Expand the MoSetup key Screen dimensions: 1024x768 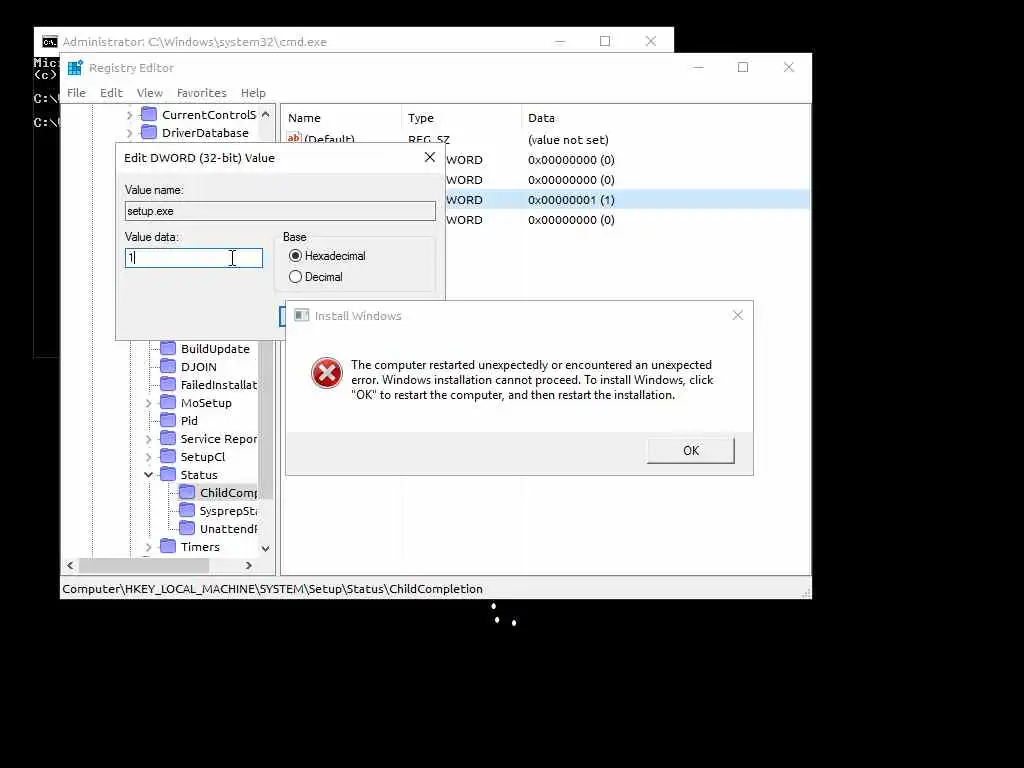(148, 403)
